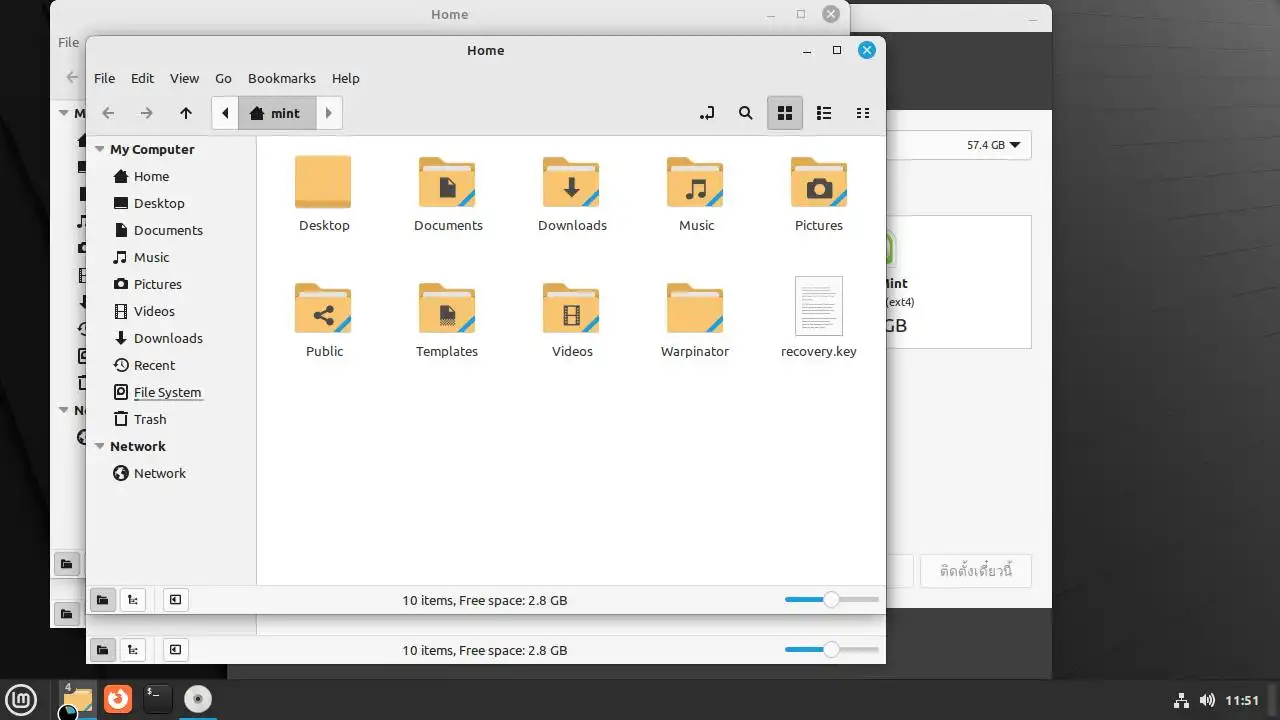Open the Warpinator folder icon
Viewport: 1280px width, 720px height.
point(695,307)
